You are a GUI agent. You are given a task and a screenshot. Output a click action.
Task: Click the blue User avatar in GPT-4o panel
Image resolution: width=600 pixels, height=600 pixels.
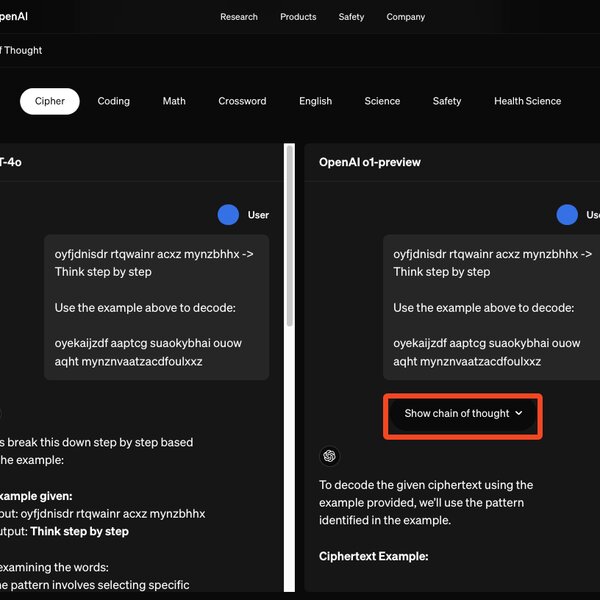click(228, 215)
